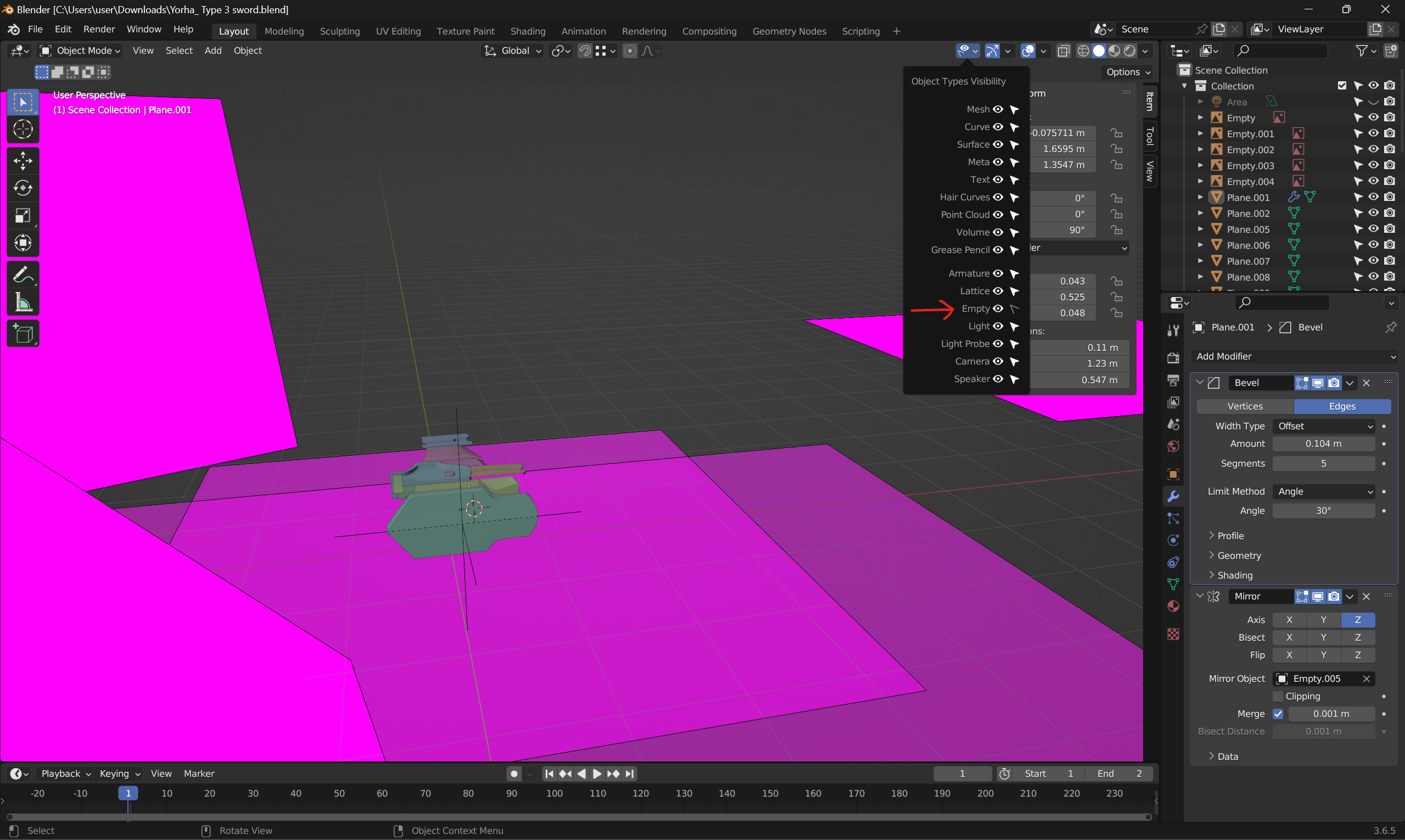The image size is (1405, 840).
Task: Open the Modifiers properties tab
Action: 1173,496
